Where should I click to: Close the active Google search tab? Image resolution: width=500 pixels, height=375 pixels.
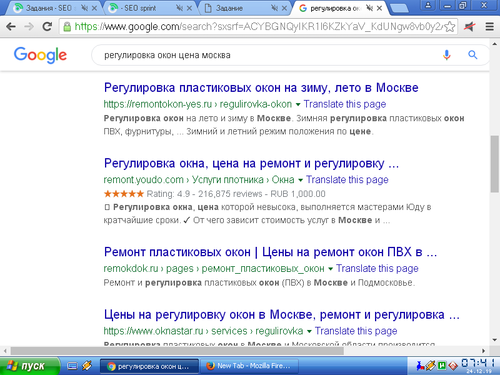coord(379,8)
